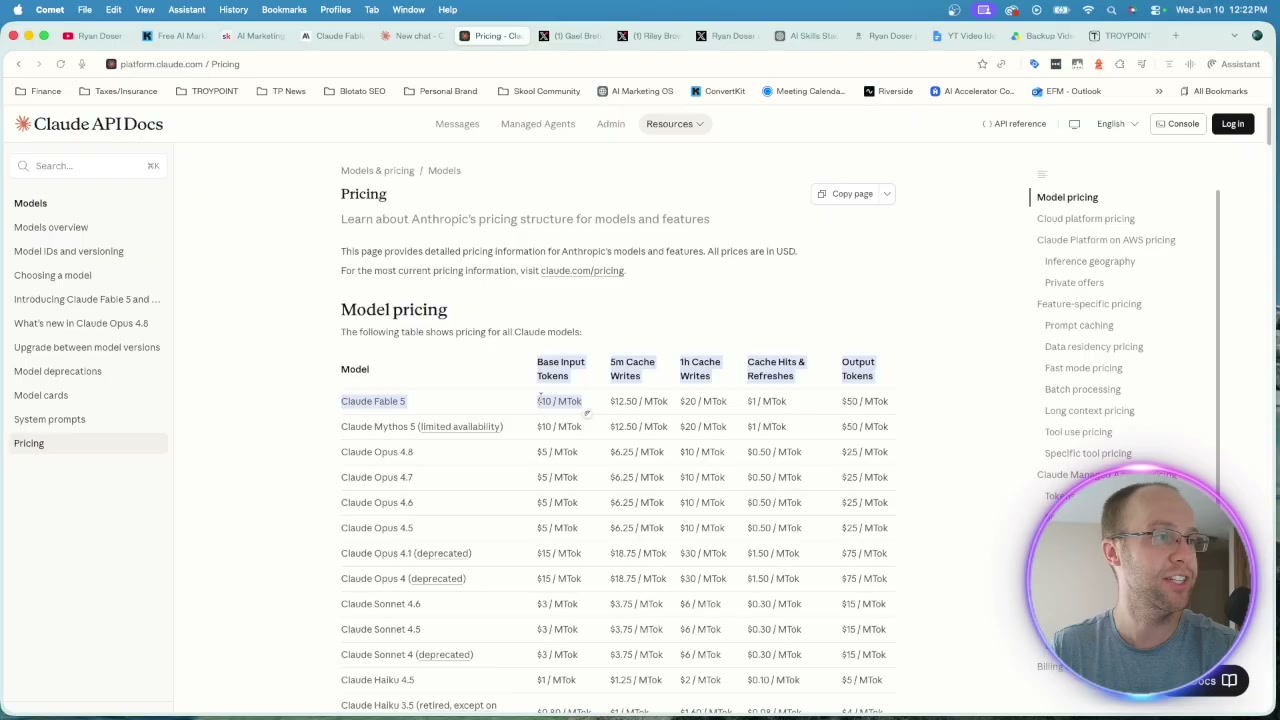Image resolution: width=1280 pixels, height=720 pixels.
Task: Open the Finance bookmarks folder
Action: [x=38, y=91]
